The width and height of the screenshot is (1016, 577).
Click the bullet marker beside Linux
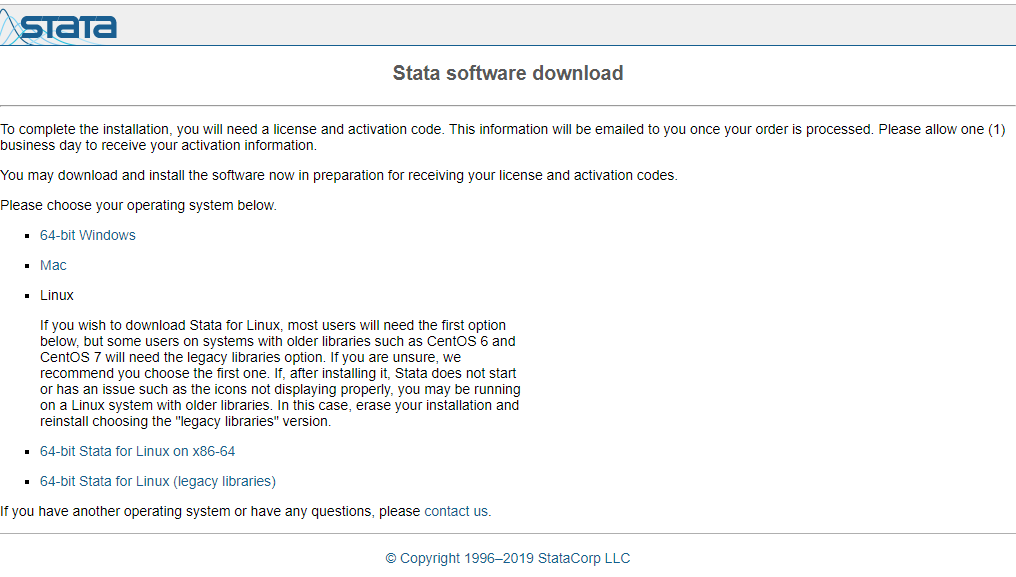(27, 296)
